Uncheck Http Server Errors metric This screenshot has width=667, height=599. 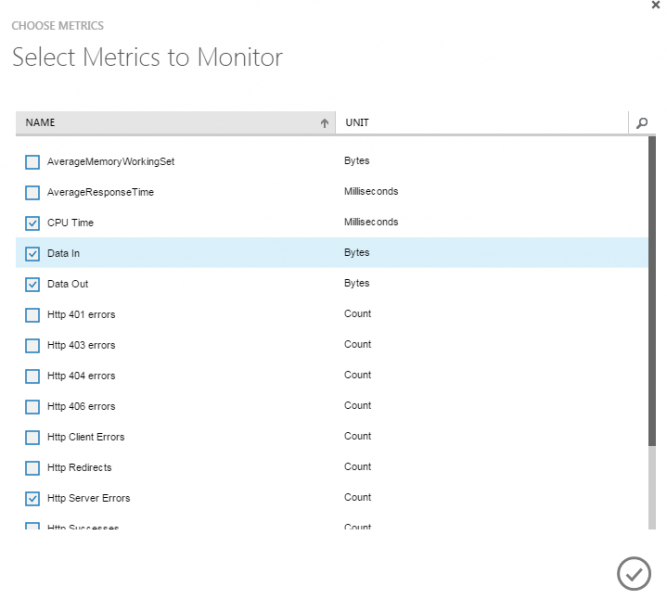(32, 498)
